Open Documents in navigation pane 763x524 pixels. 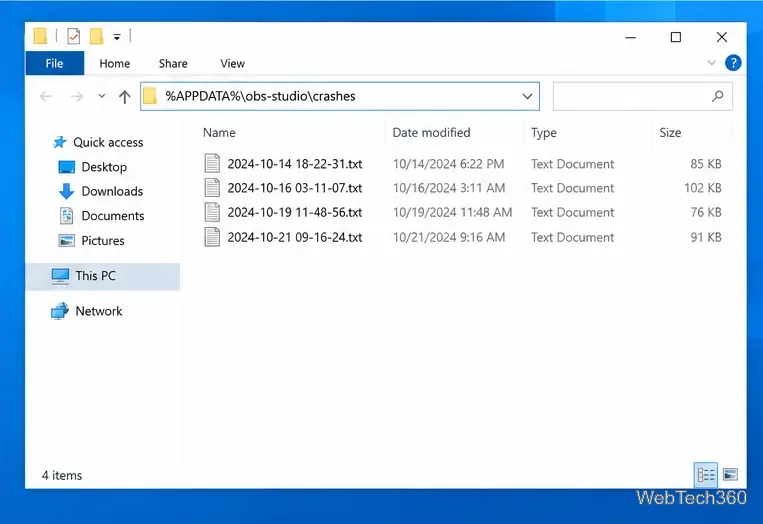pos(112,216)
